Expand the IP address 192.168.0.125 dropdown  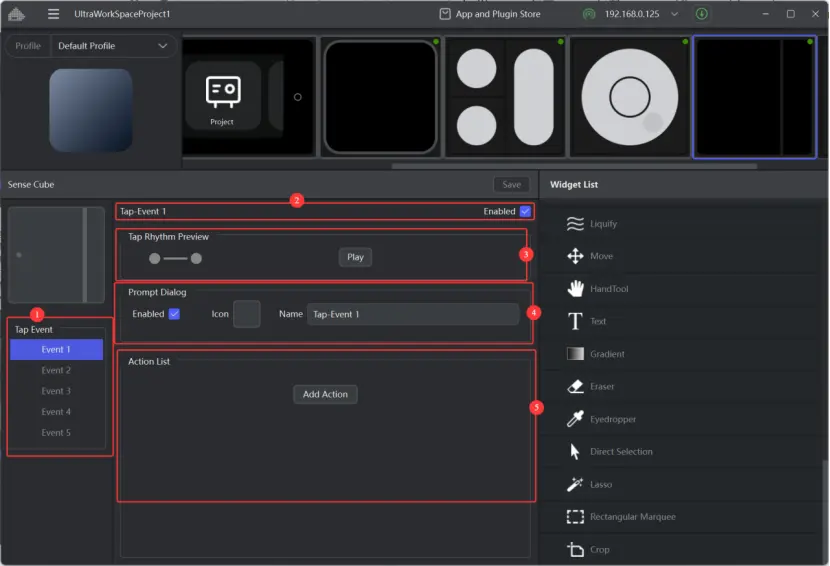(x=674, y=14)
